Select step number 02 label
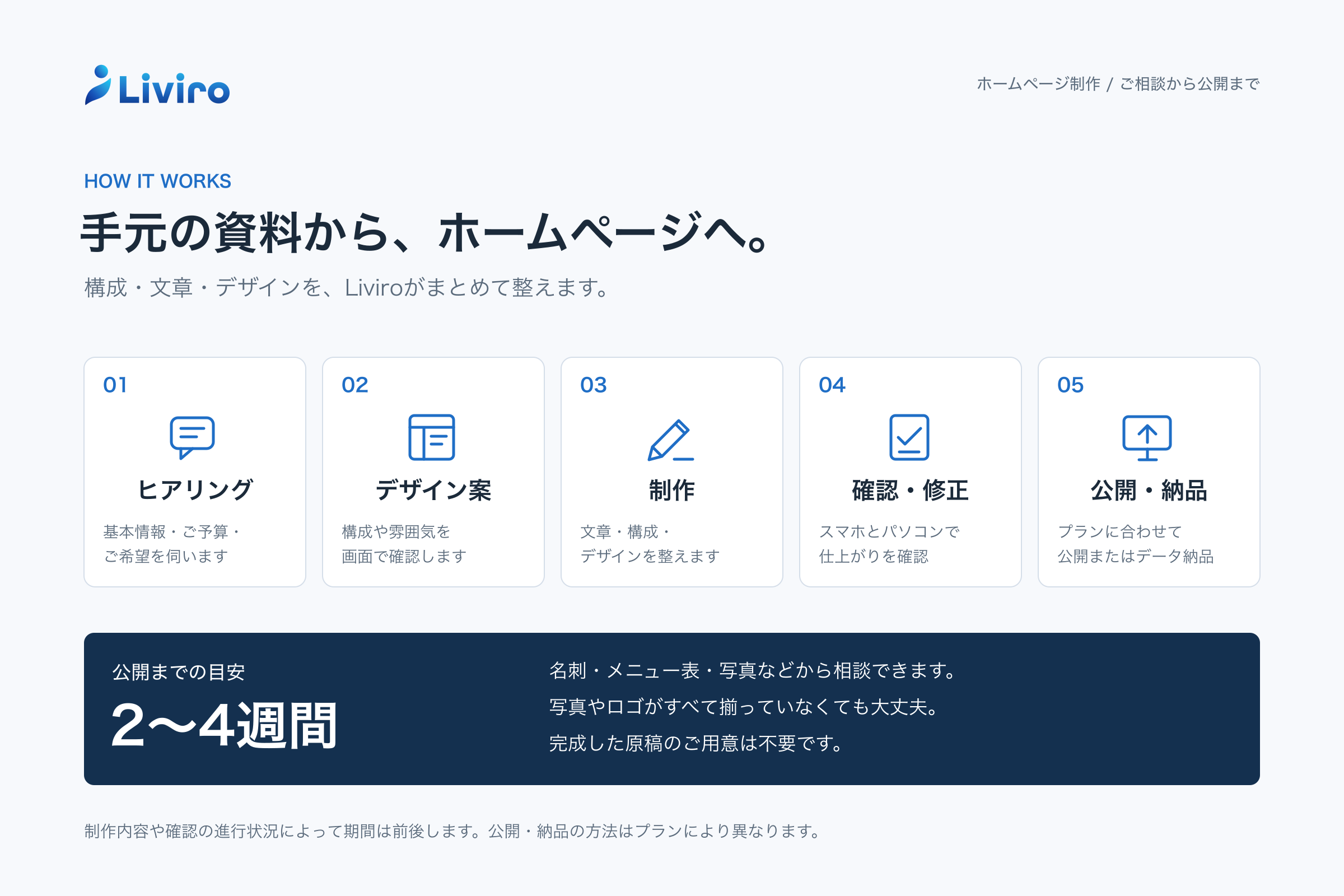Image resolution: width=1344 pixels, height=896 pixels. [355, 385]
